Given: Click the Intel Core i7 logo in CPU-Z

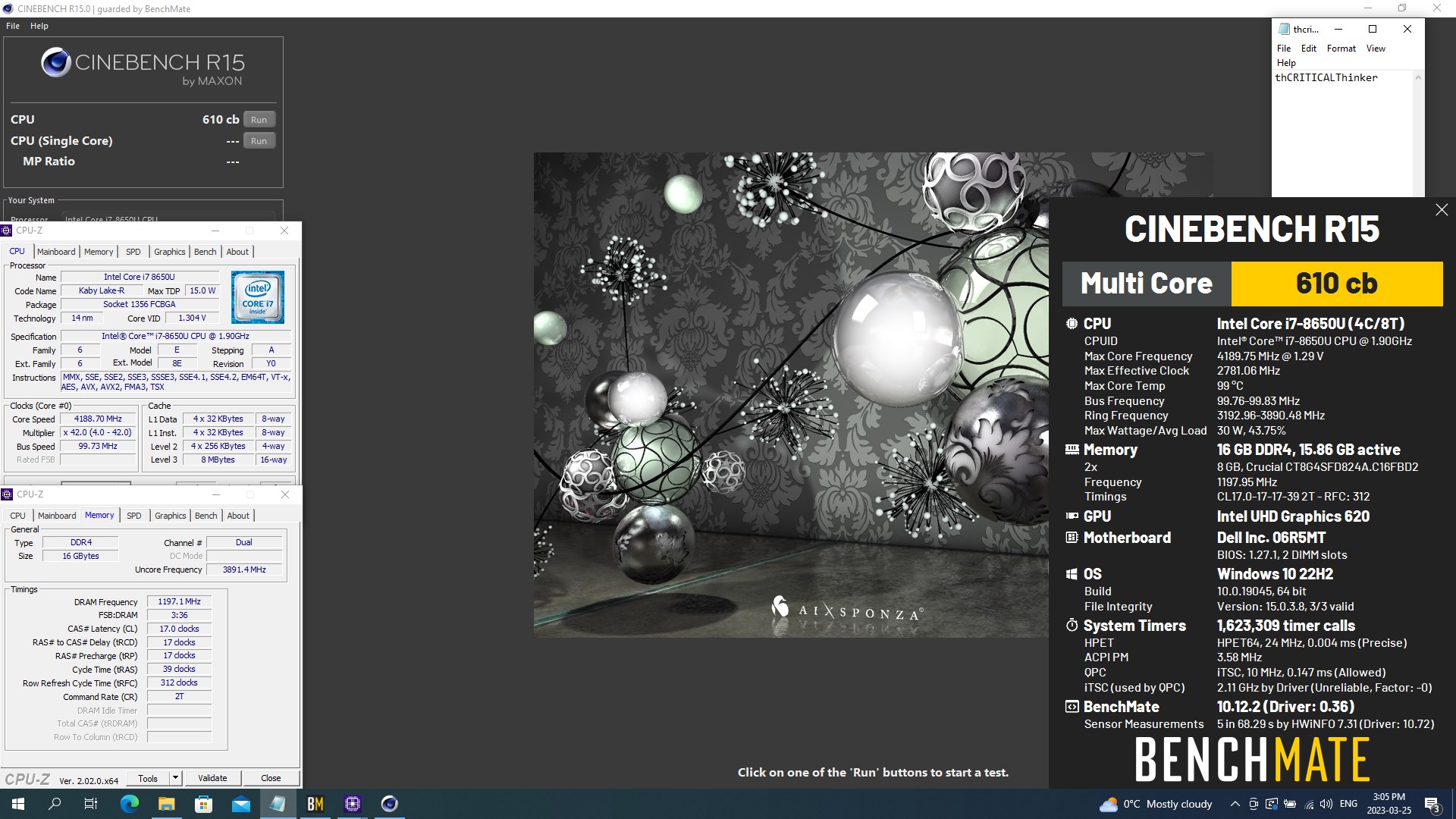Looking at the screenshot, I should click(258, 297).
